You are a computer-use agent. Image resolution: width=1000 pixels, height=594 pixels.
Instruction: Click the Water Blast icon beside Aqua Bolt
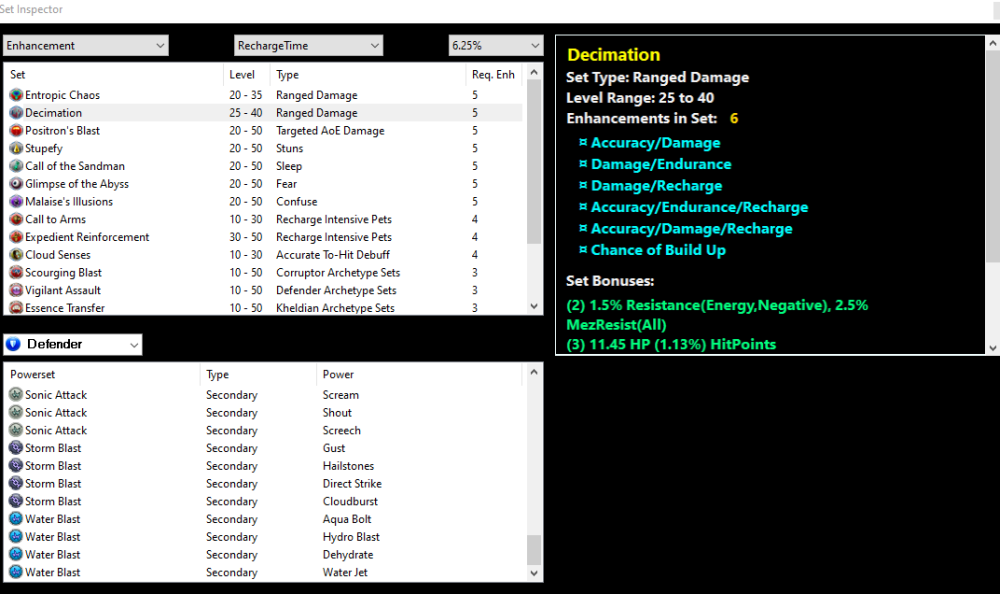(x=16, y=520)
